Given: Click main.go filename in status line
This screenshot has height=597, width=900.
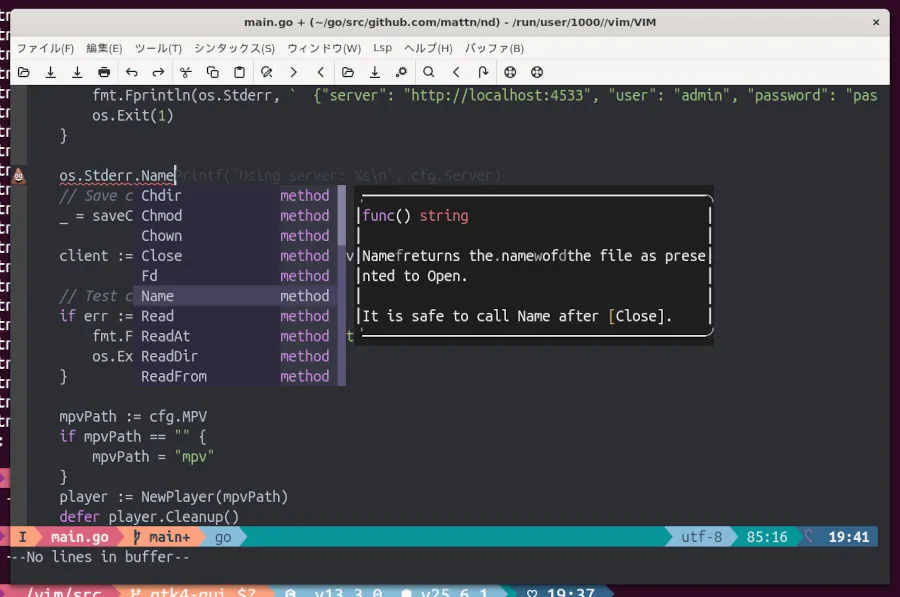Looking at the screenshot, I should click(80, 537).
